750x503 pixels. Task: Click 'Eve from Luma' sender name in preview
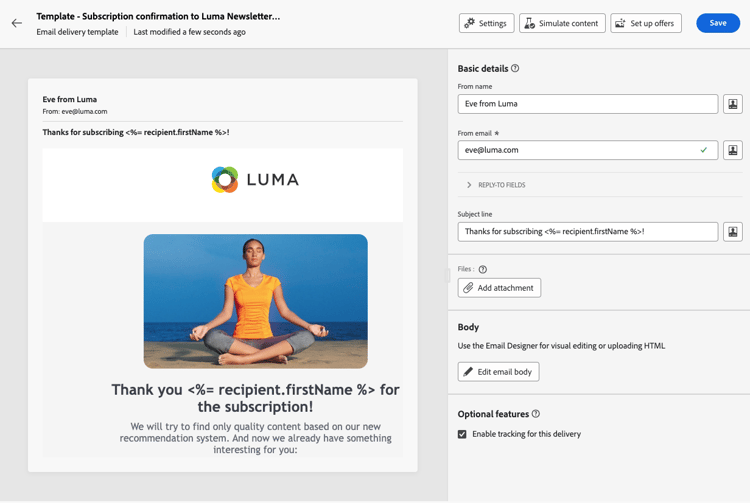pyautogui.click(x=69, y=99)
